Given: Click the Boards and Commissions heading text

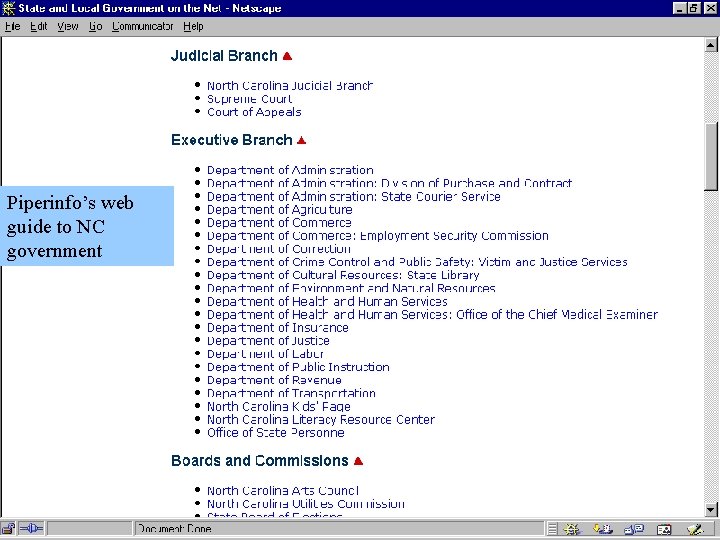Looking at the screenshot, I should [x=259, y=461].
